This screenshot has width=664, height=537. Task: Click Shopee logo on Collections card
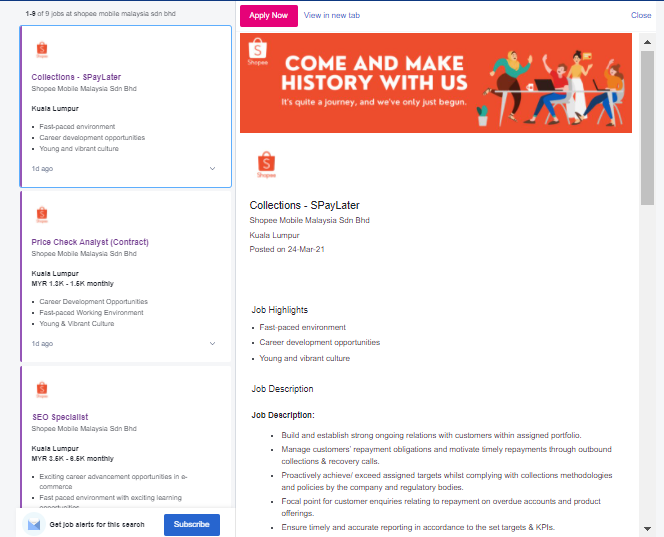pyautogui.click(x=42, y=50)
